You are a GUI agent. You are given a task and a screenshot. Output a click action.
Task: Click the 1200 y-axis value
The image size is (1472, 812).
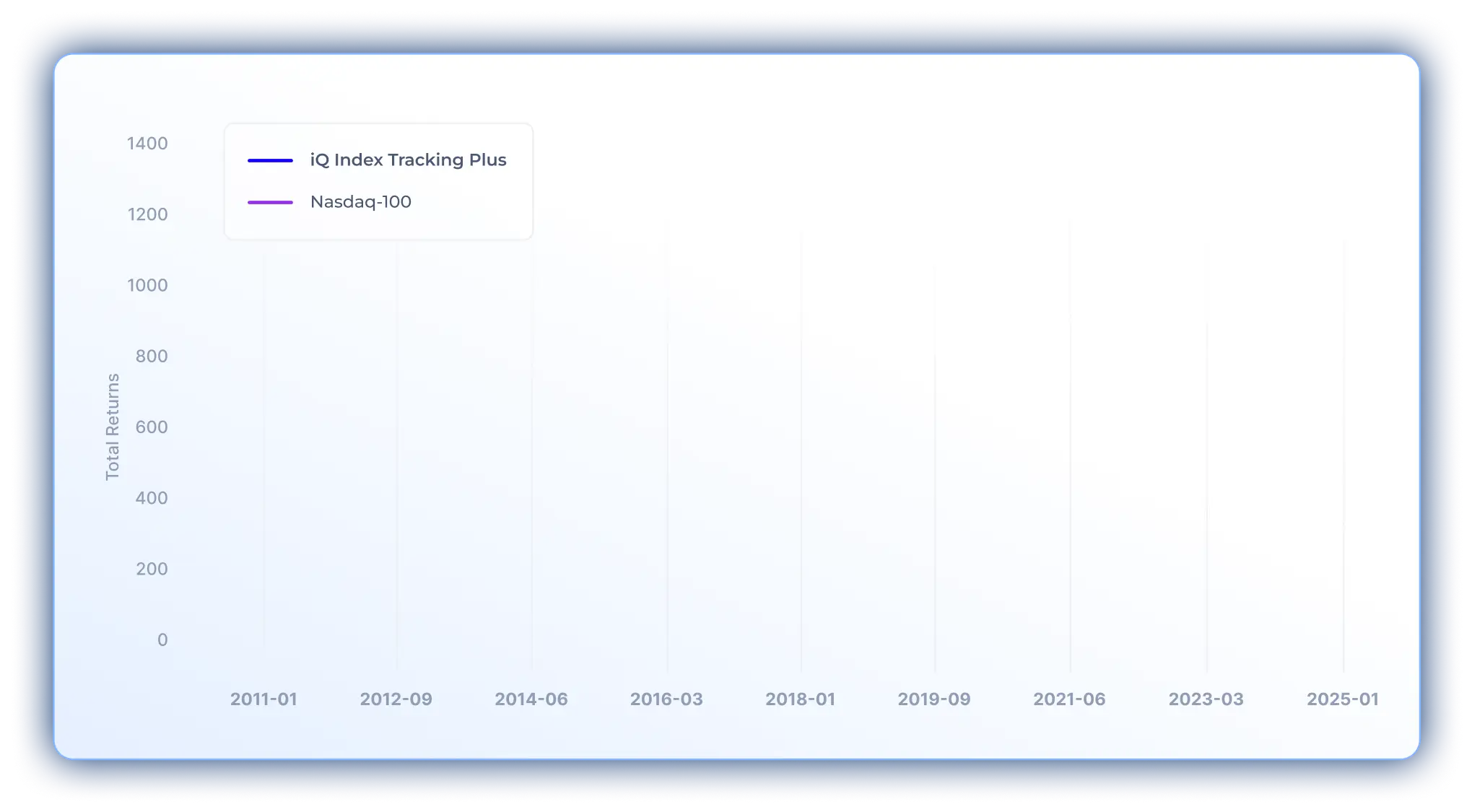[x=147, y=214]
